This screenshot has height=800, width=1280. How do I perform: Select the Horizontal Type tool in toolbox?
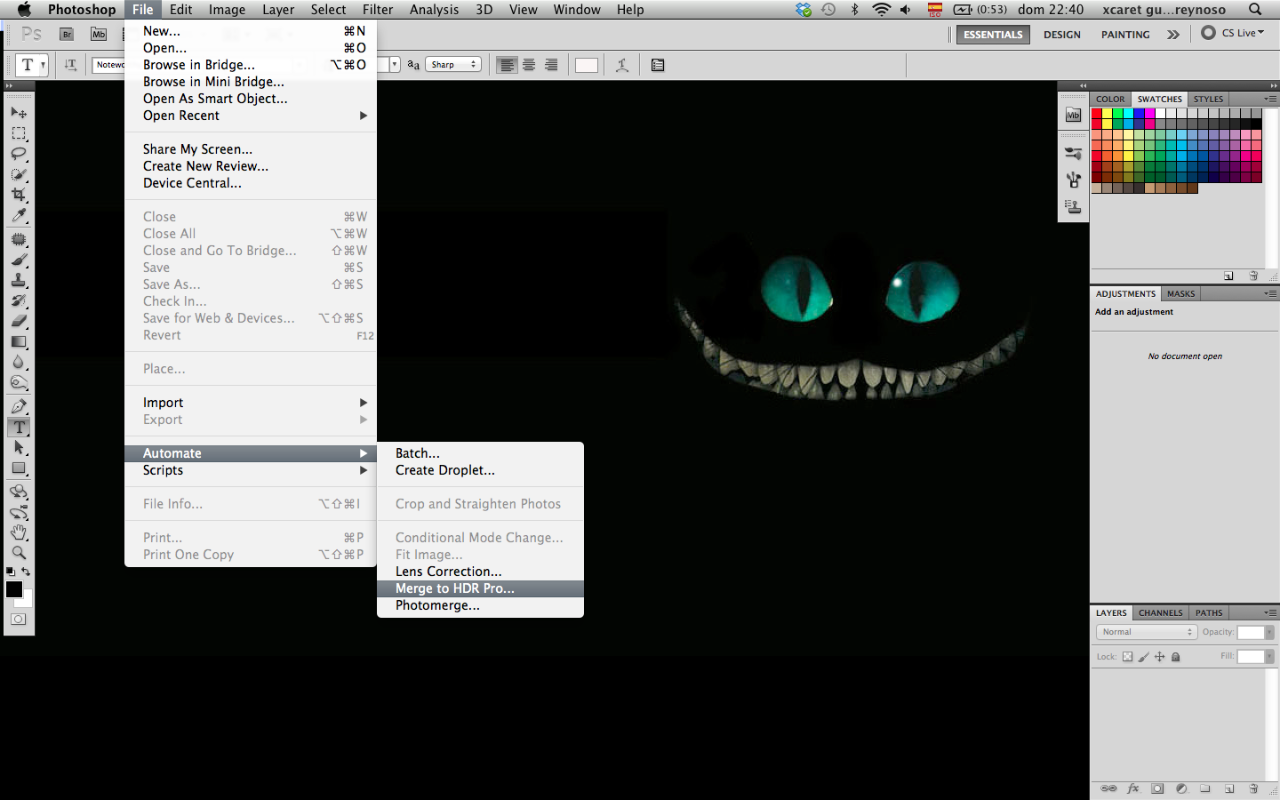(x=19, y=427)
